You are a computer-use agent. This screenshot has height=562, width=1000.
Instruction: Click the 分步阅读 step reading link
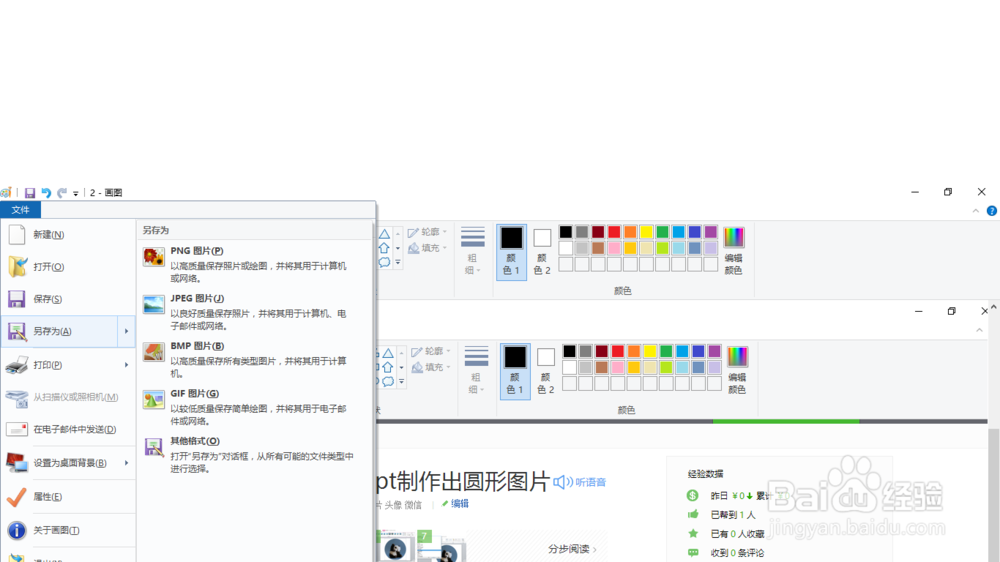(x=572, y=549)
